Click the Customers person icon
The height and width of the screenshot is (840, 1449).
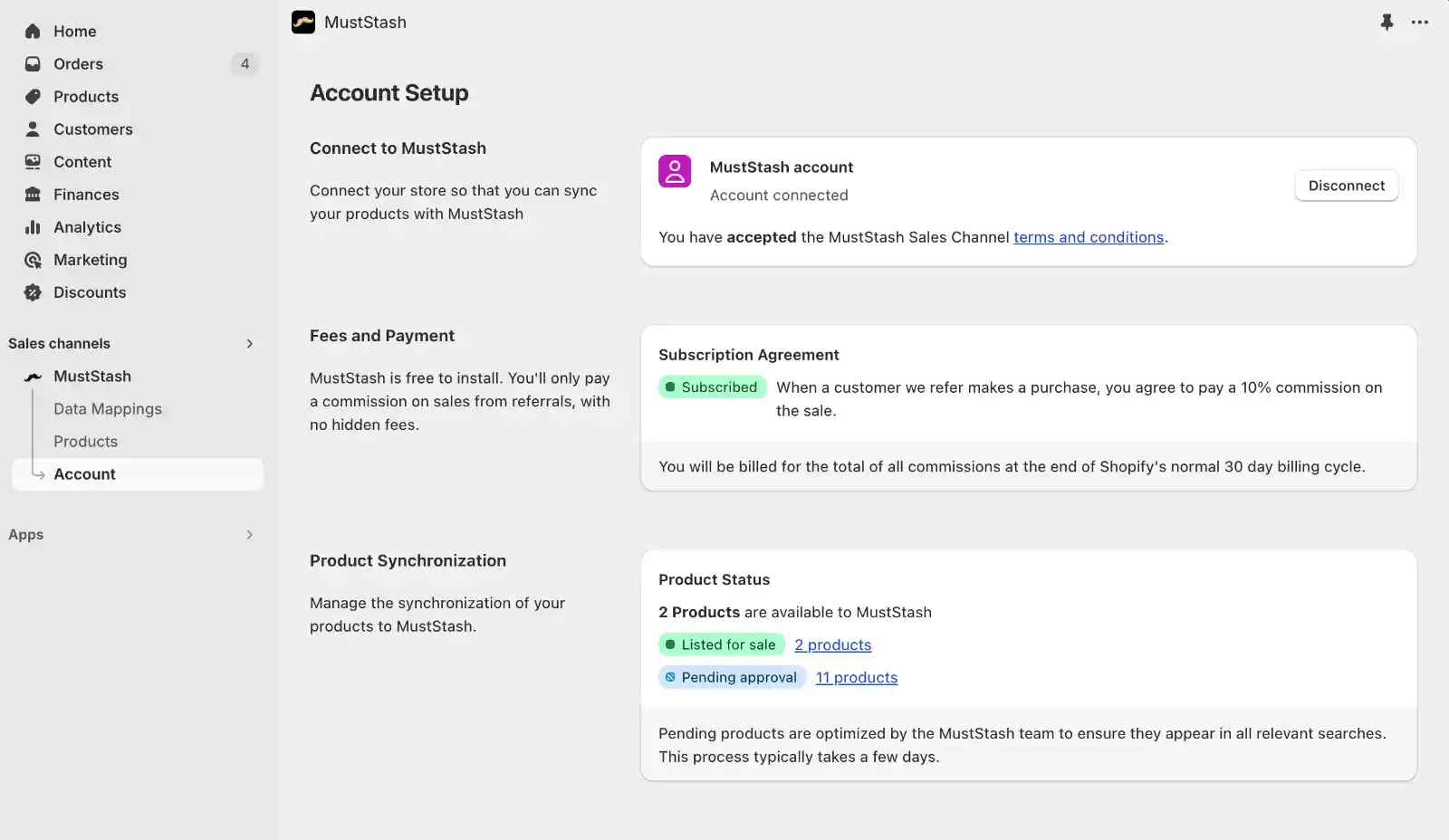[x=33, y=129]
